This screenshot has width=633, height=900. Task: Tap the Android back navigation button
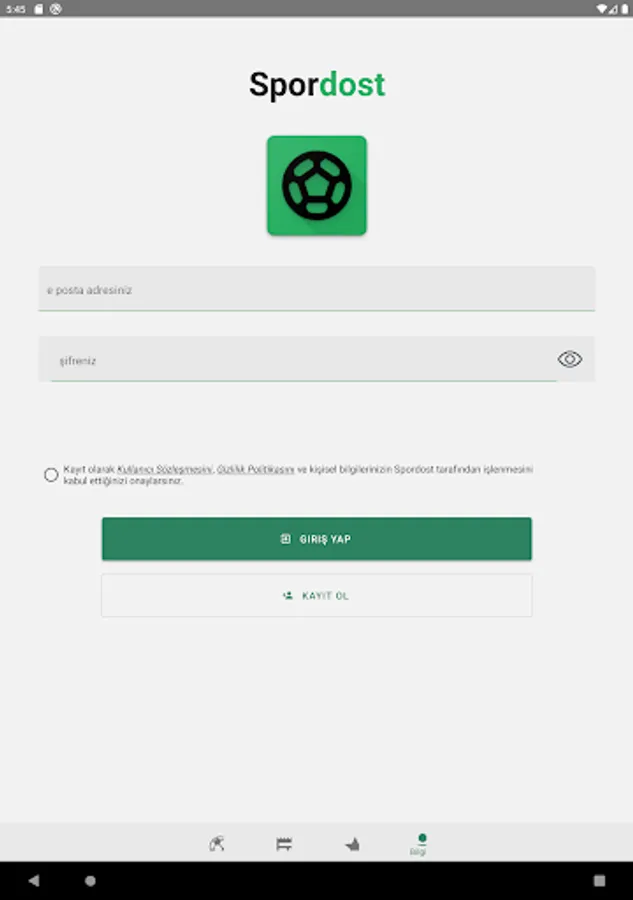pos(34,880)
